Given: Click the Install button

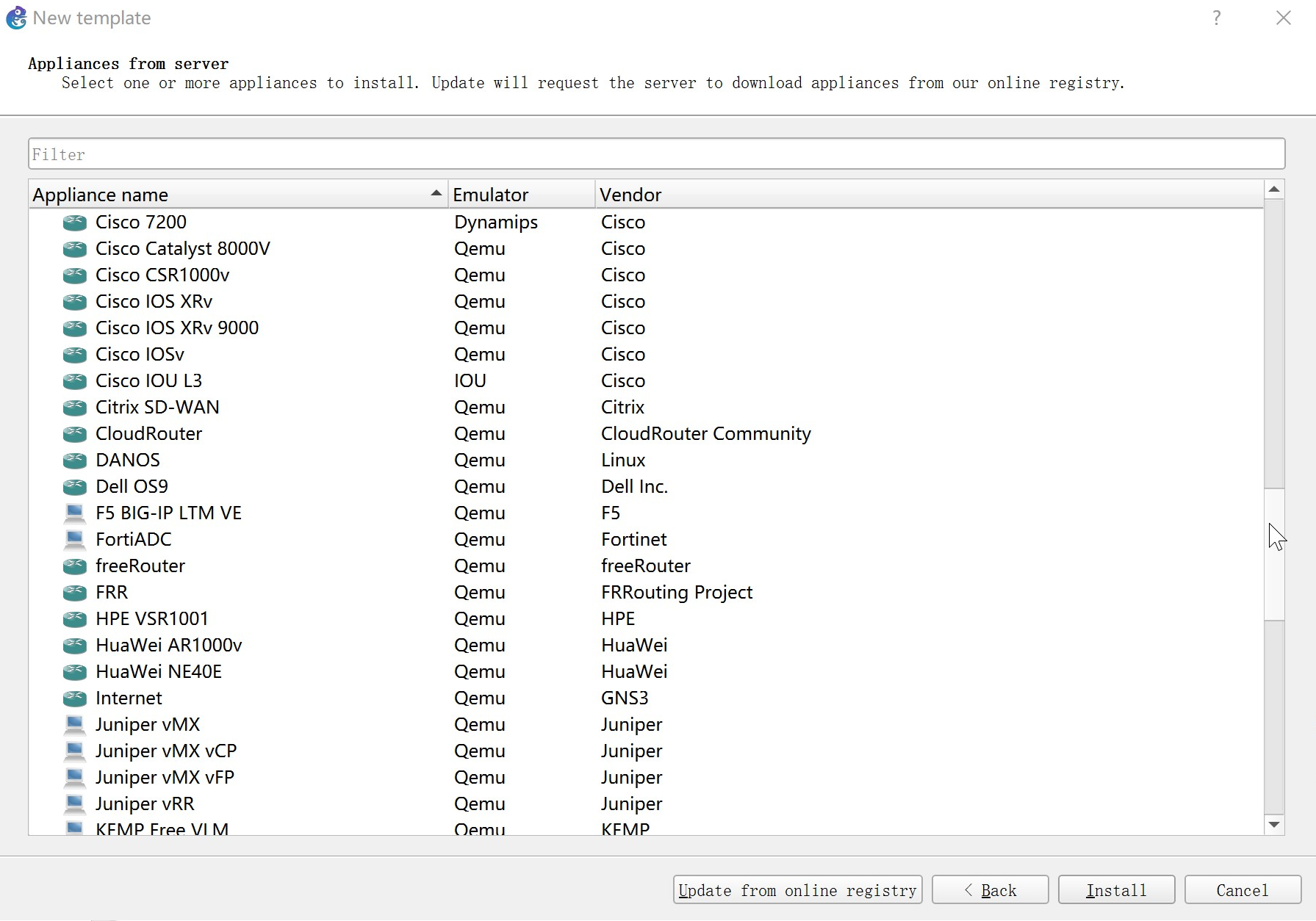Looking at the screenshot, I should [1116, 890].
